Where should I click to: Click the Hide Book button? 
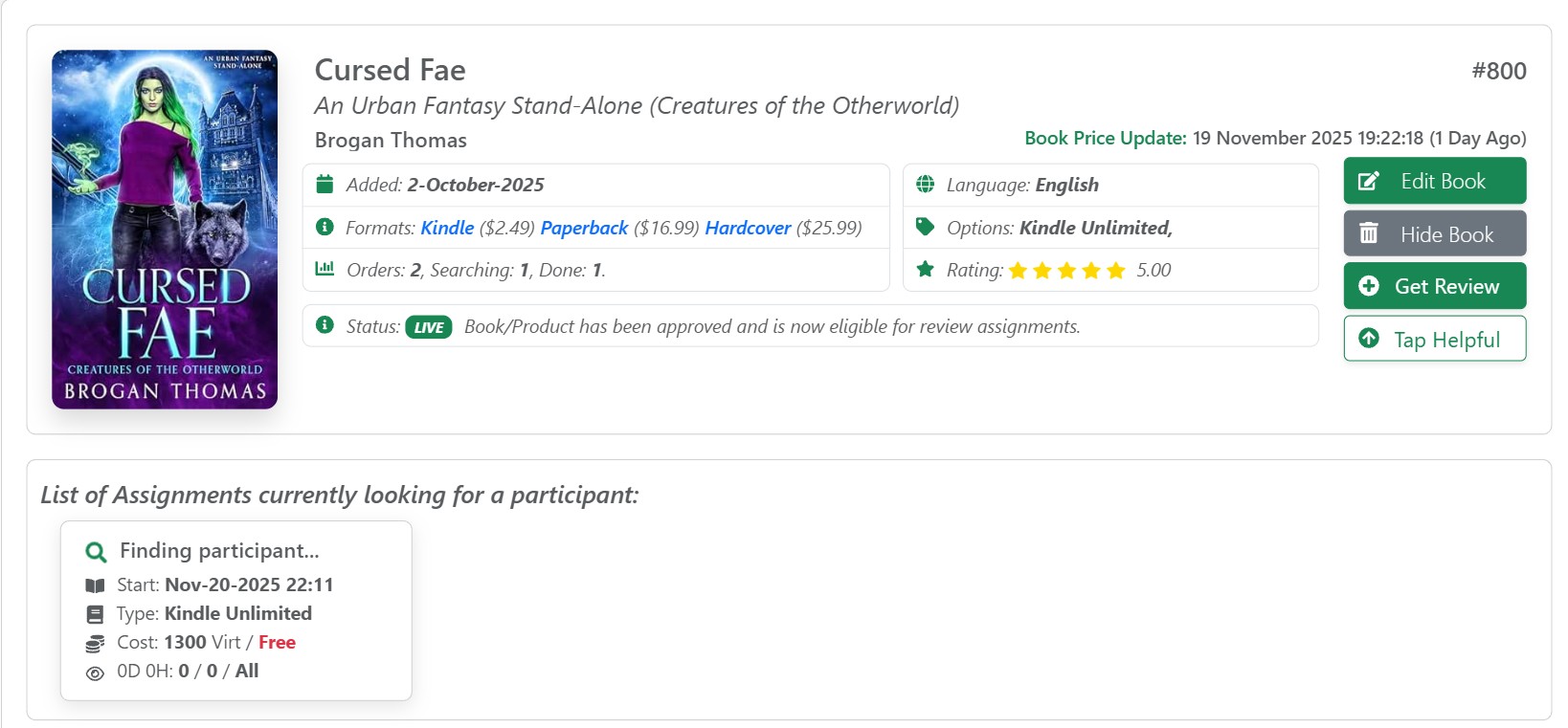point(1434,233)
